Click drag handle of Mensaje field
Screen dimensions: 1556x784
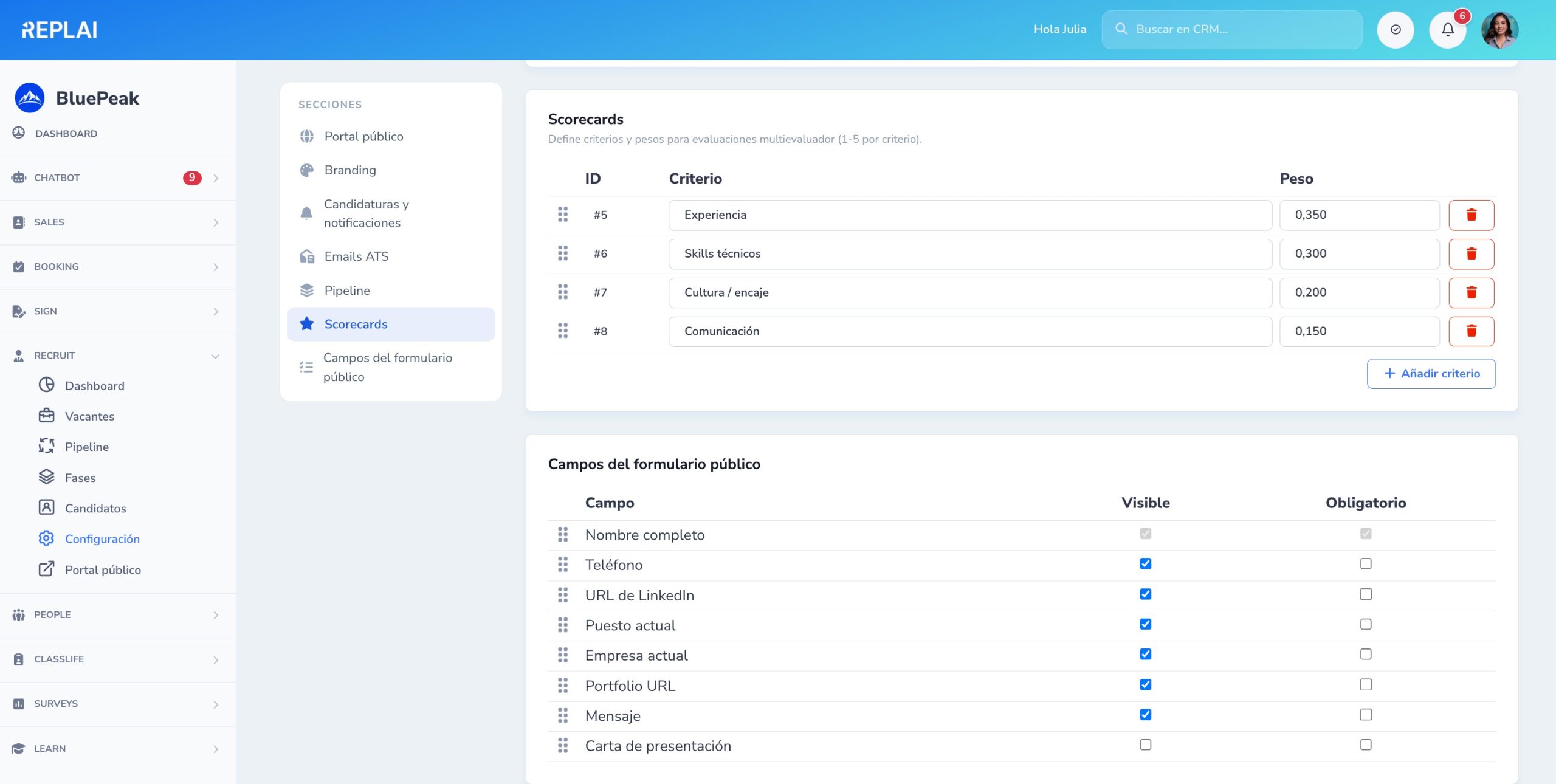tap(563, 716)
